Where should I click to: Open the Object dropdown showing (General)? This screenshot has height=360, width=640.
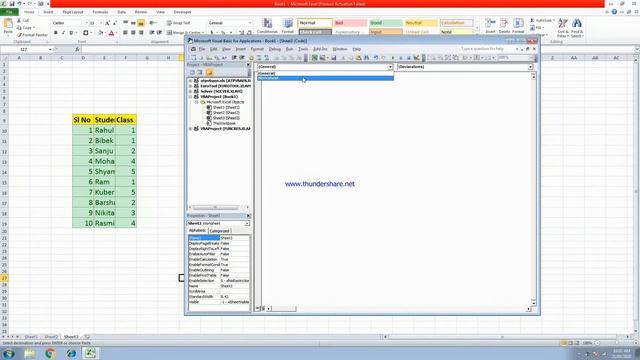click(x=390, y=67)
